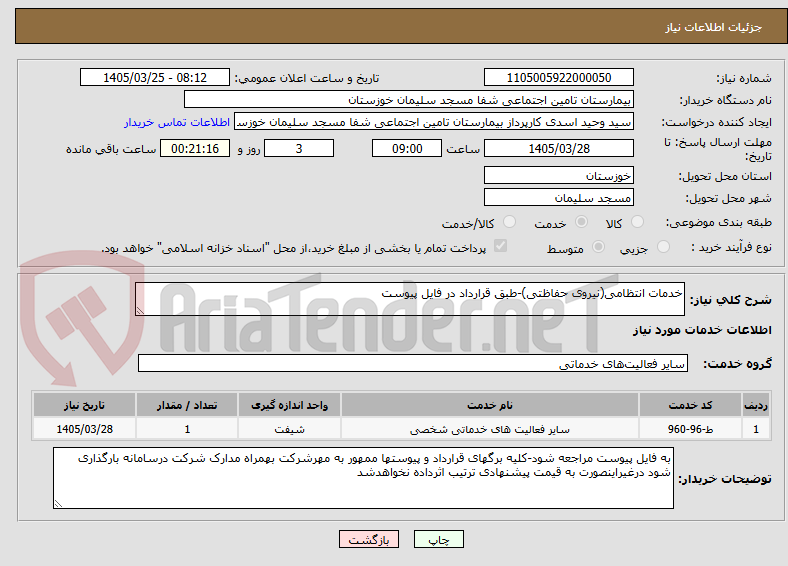Image resolution: width=788 pixels, height=566 pixels.
Task: Click the delivery province field خوزستان
Action: (x=558, y=175)
